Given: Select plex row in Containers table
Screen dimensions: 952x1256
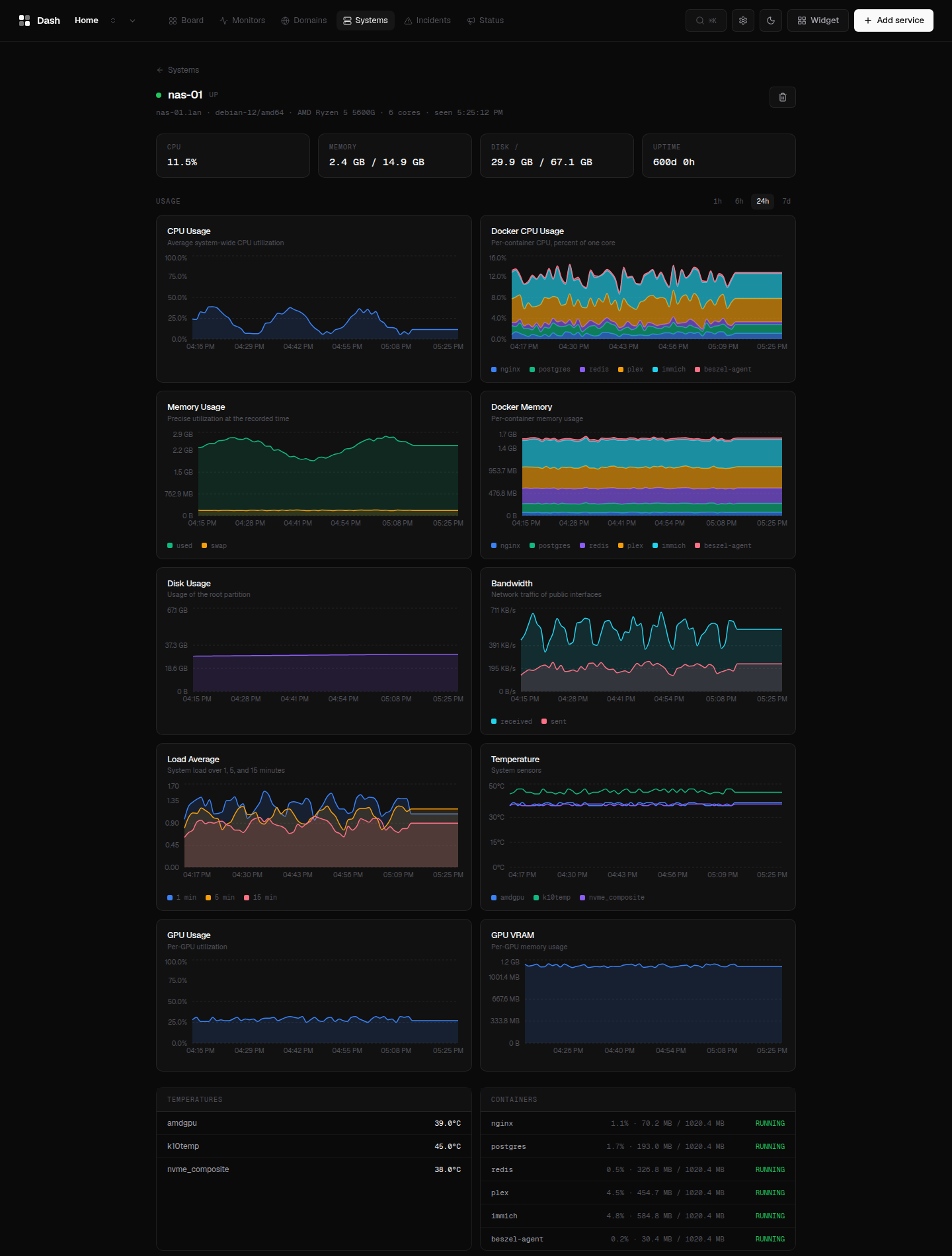Looking at the screenshot, I should [x=638, y=1193].
